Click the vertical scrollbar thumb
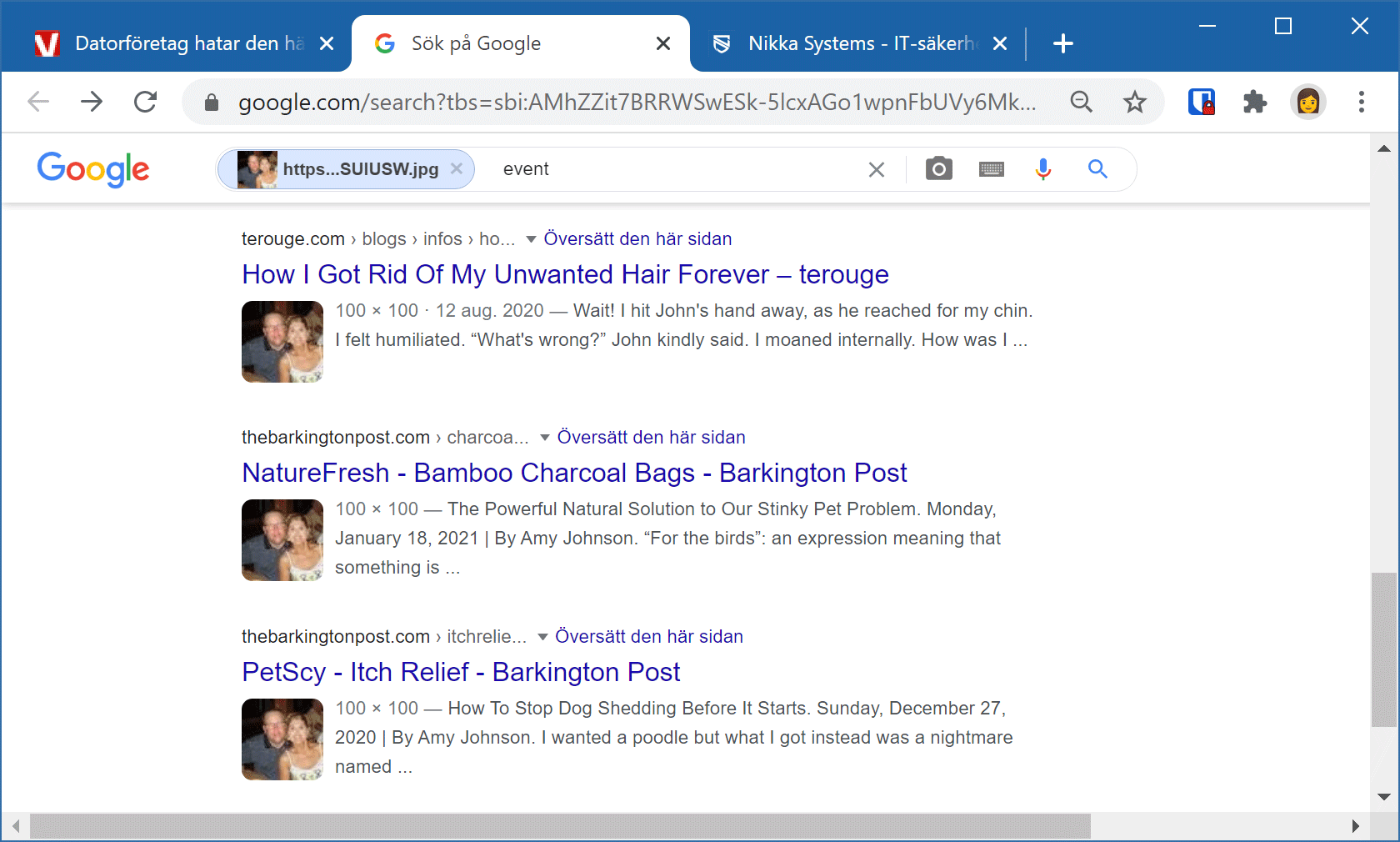1400x842 pixels. pos(1384,649)
